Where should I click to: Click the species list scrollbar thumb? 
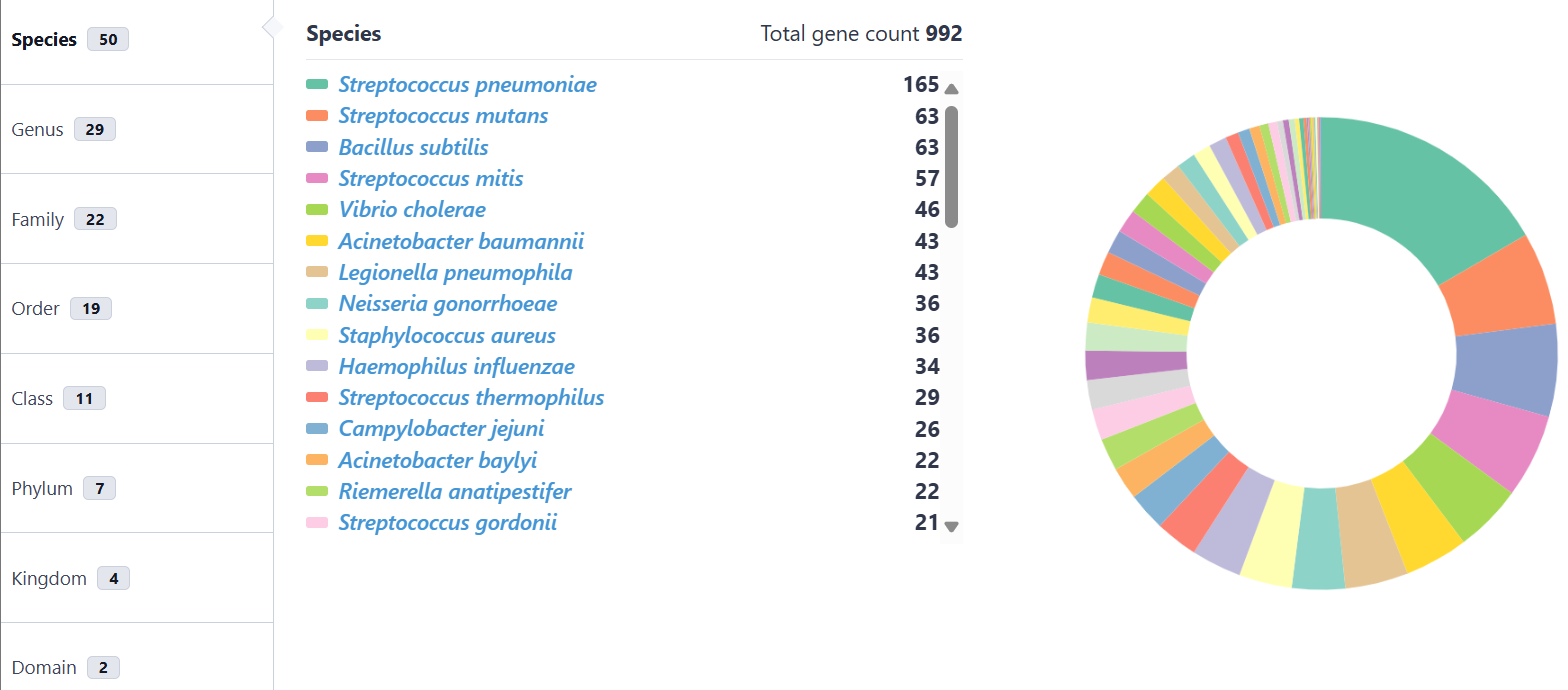coord(951,166)
